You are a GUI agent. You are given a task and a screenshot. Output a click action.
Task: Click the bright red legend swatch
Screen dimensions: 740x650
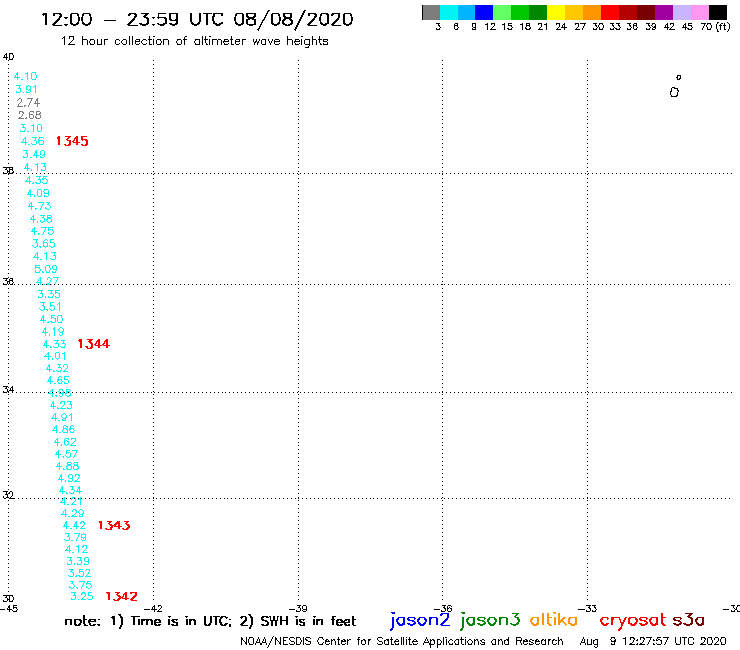point(610,13)
